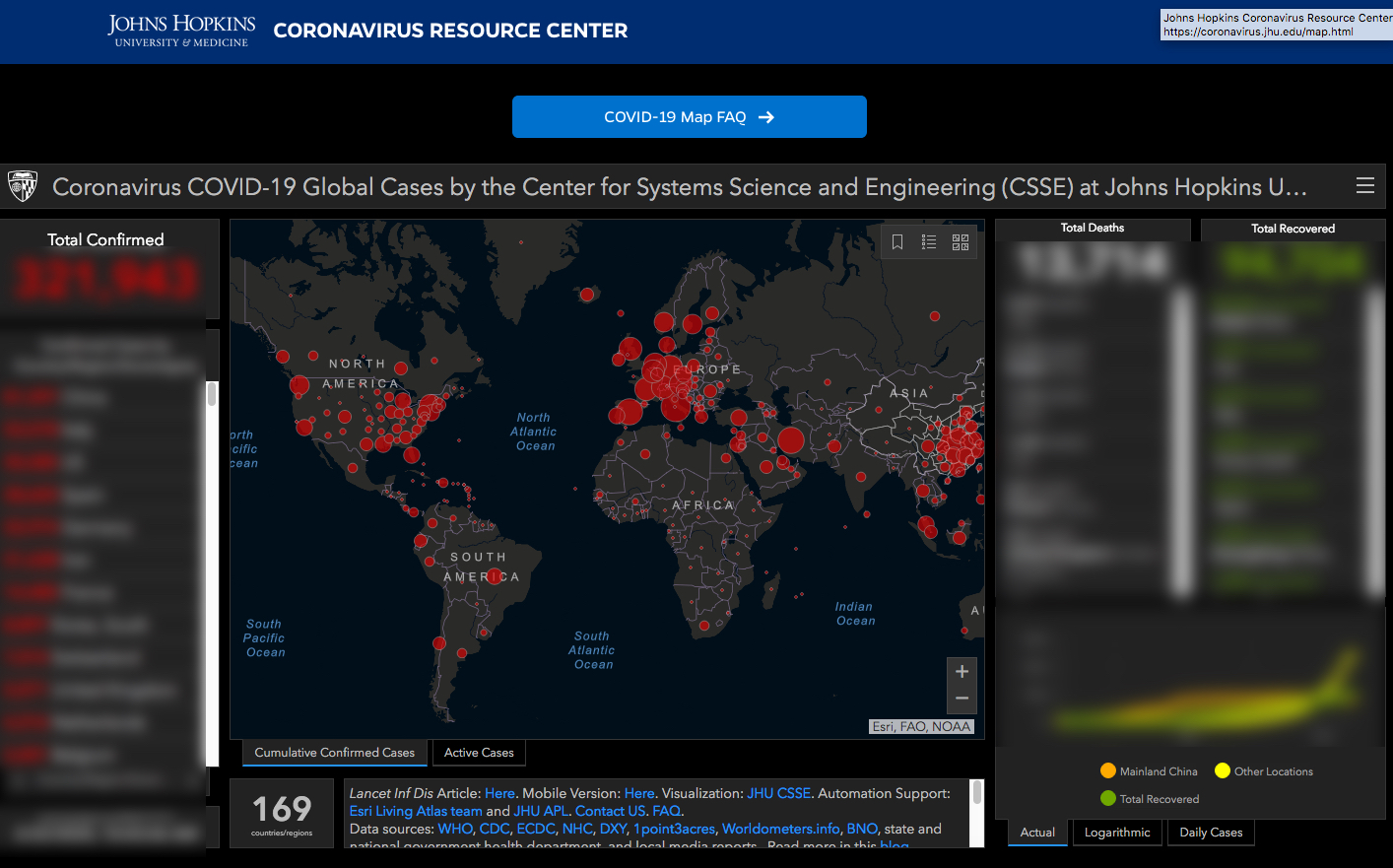Click the North Atlantic Ocean label
This screenshot has height=868, width=1393.
click(x=534, y=432)
